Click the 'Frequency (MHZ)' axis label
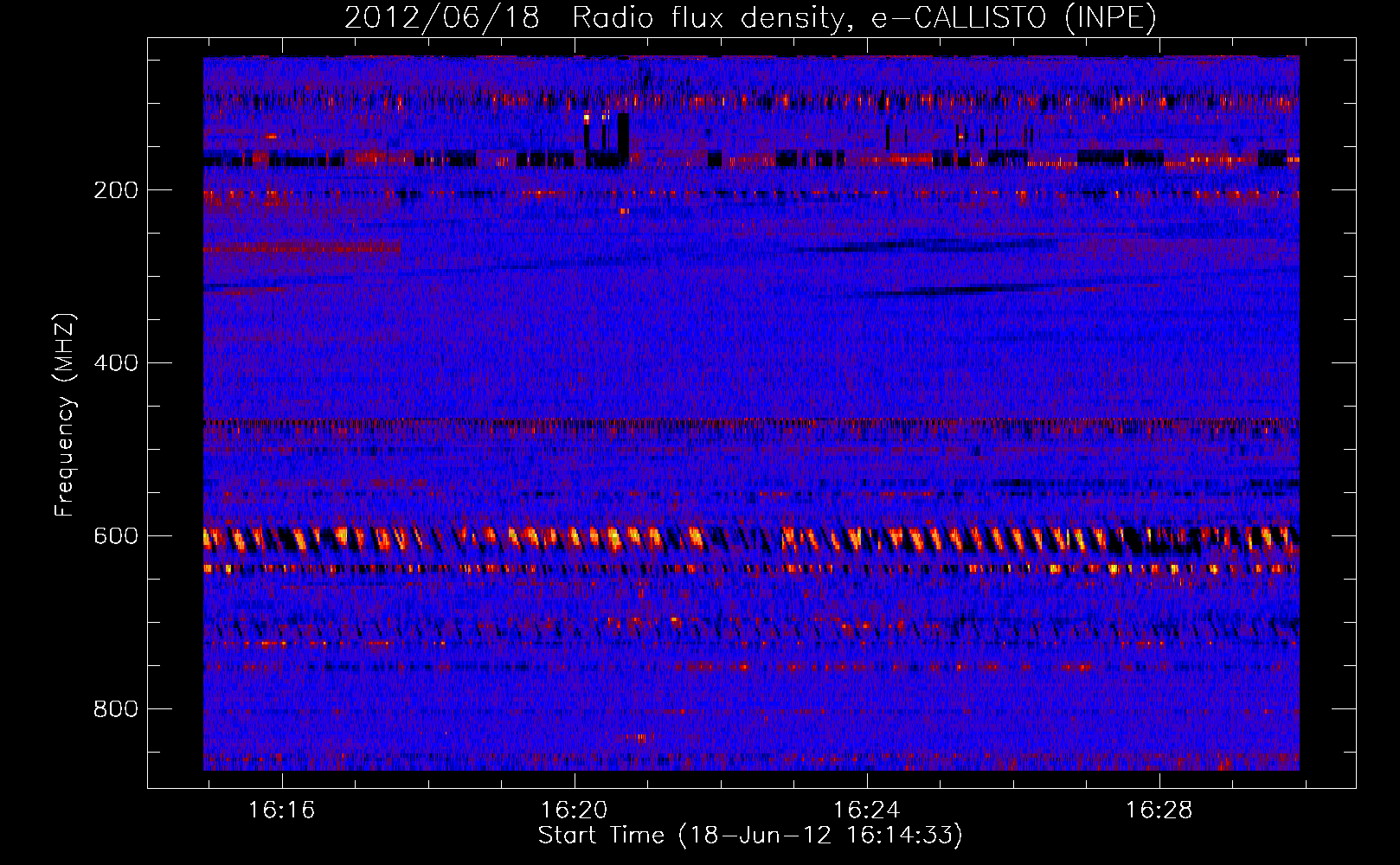This screenshot has width=1400, height=865. pyautogui.click(x=65, y=414)
